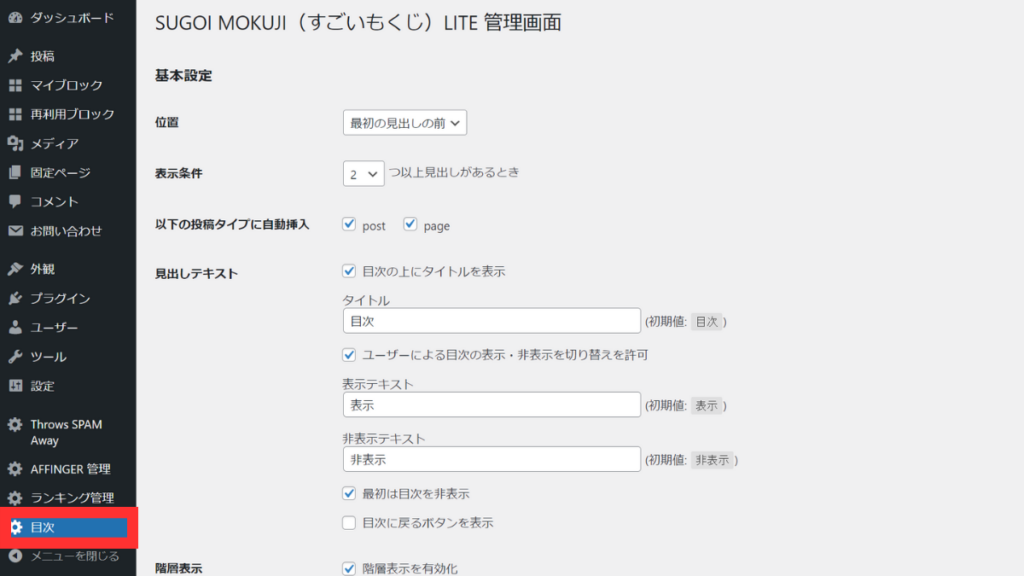The height and width of the screenshot is (576, 1024).
Task: Click the wrench icon beside ツール
Action: [x=15, y=357]
